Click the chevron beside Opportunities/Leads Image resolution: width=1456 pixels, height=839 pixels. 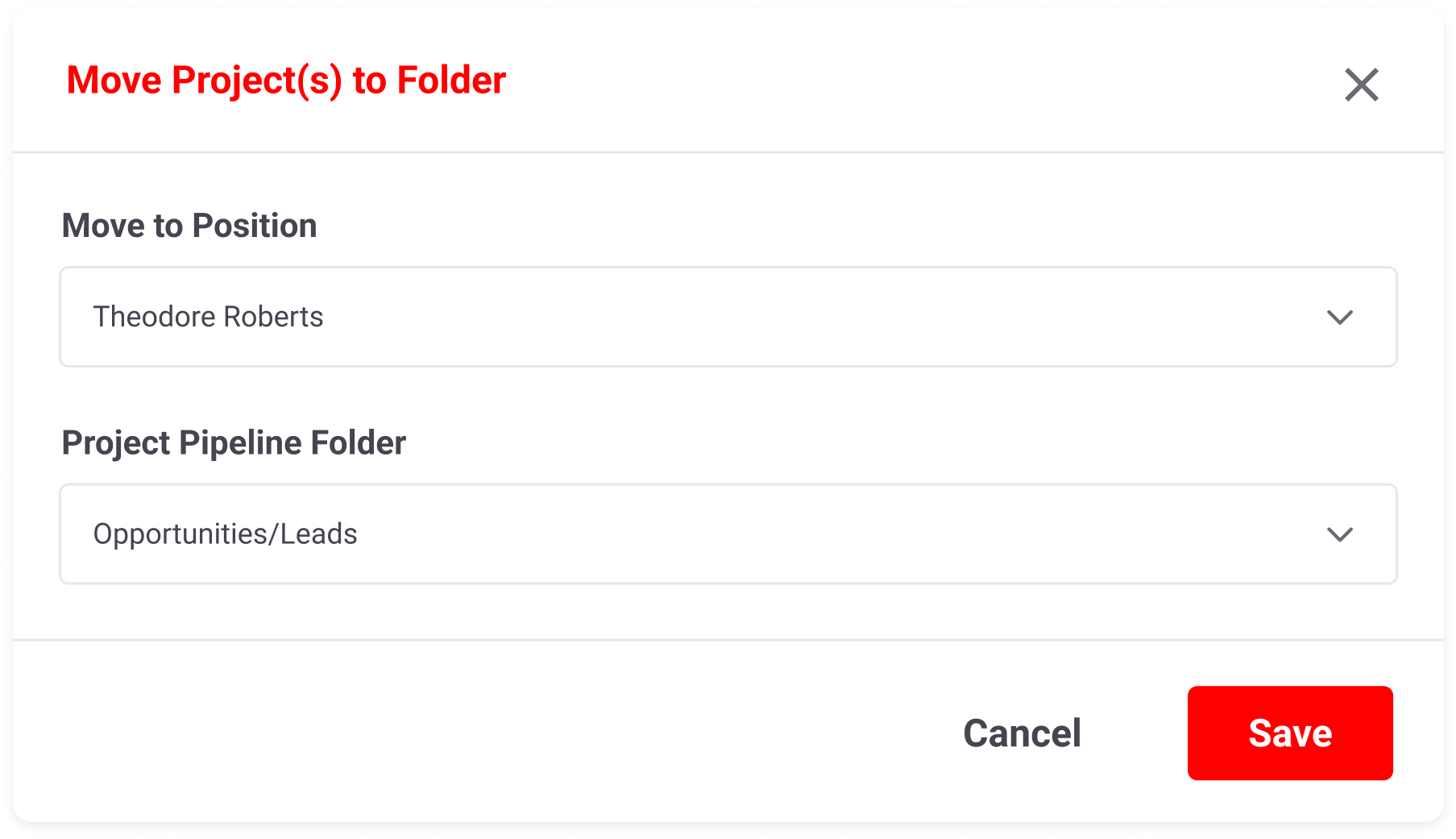[1339, 534]
